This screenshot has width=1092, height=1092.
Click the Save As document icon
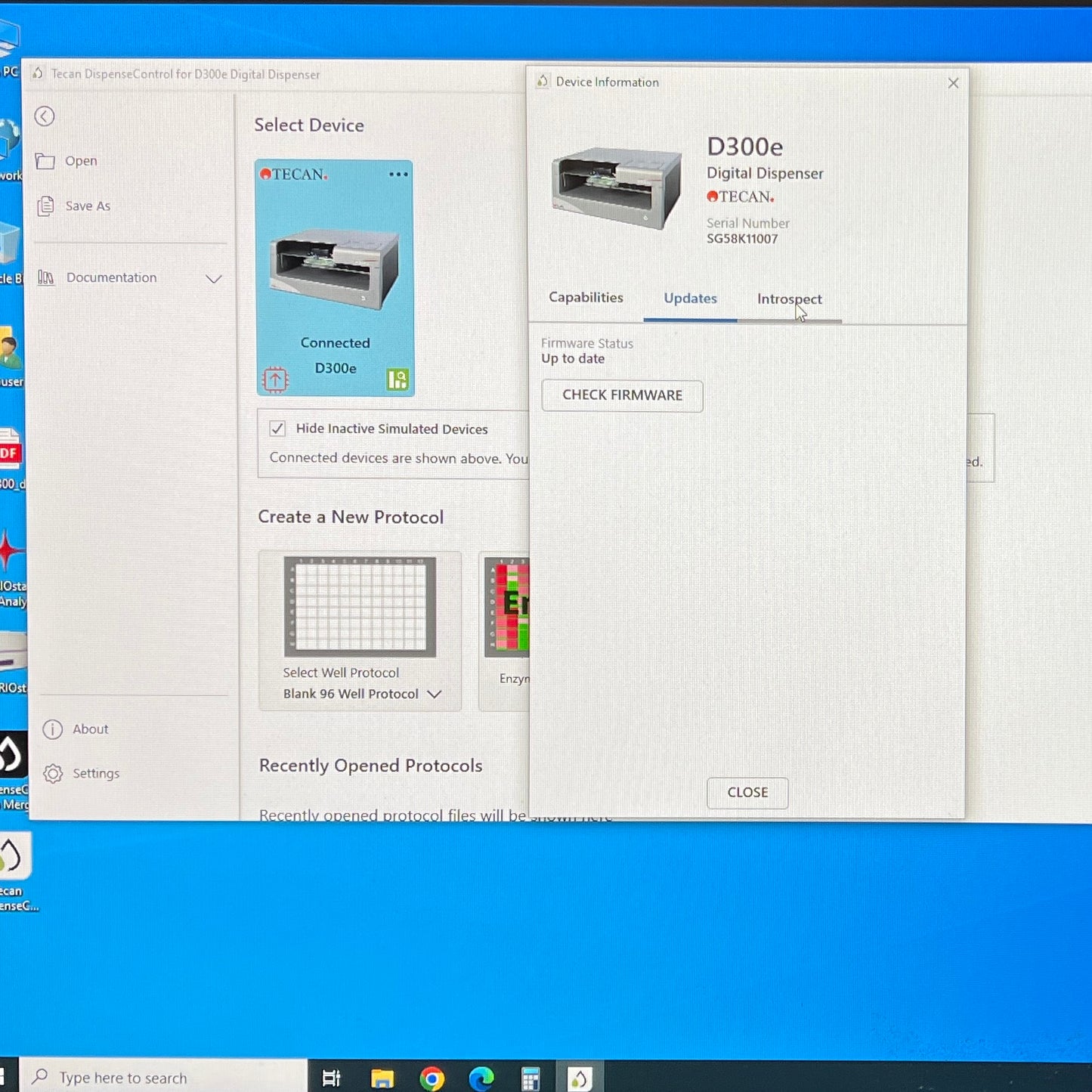coord(45,206)
